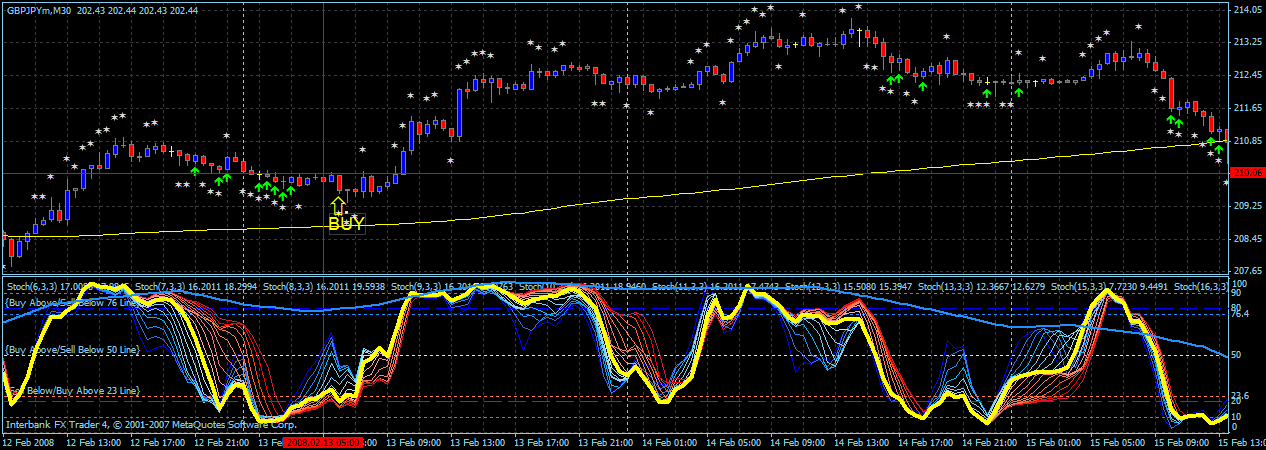Click the 12 Feb 2008 date label

click(x=28, y=442)
